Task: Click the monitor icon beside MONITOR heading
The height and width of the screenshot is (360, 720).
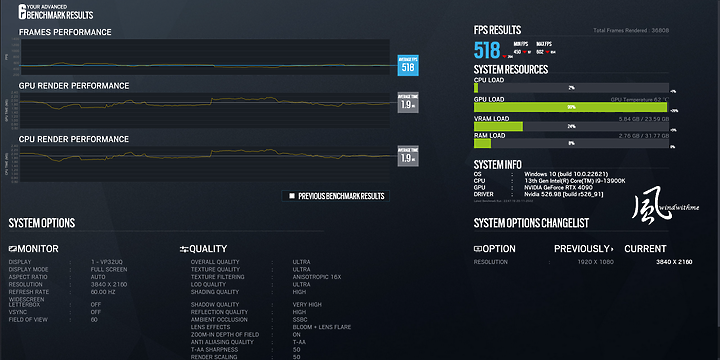Action: [13, 249]
